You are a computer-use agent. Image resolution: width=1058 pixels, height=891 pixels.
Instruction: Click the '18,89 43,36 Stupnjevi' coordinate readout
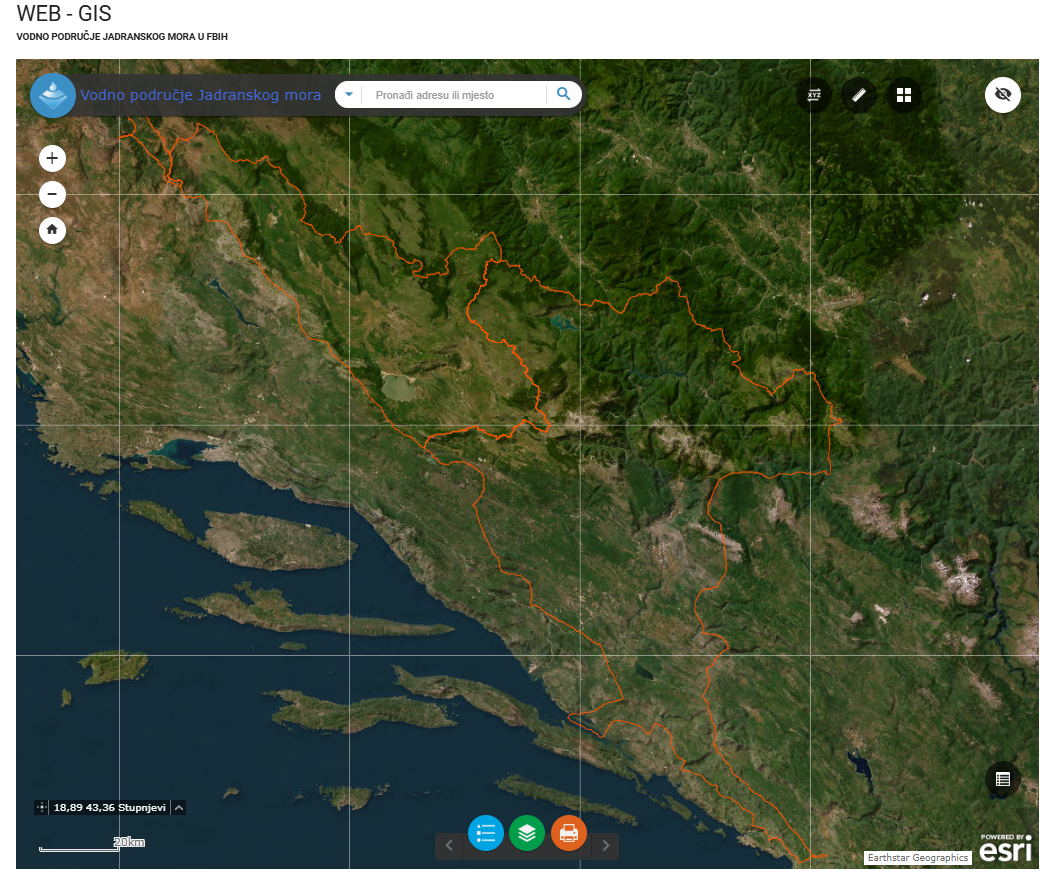click(x=109, y=807)
